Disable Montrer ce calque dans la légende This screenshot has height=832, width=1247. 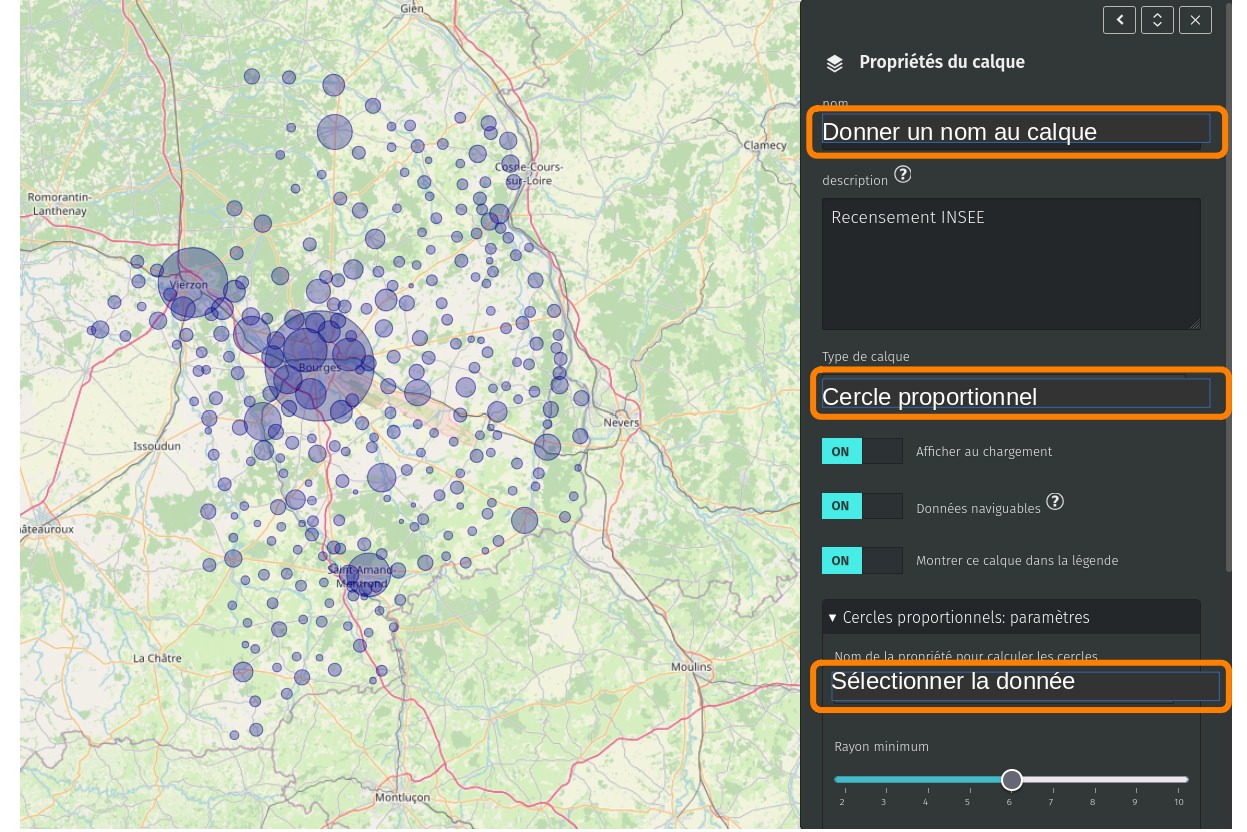pyautogui.click(x=861, y=561)
